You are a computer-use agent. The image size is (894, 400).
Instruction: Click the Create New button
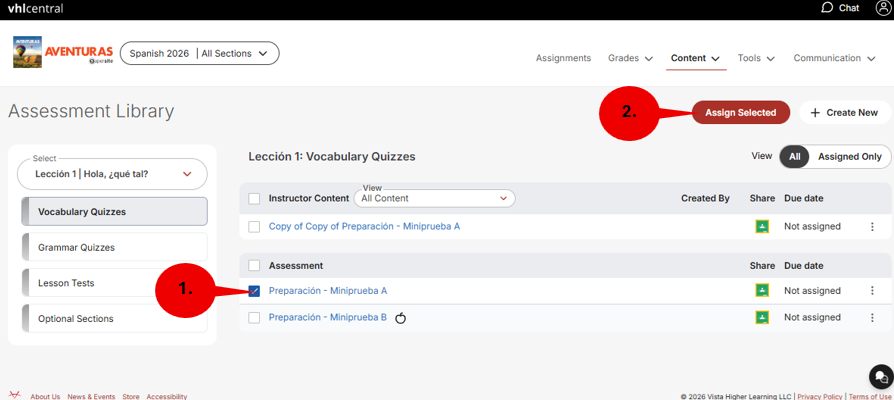click(845, 112)
